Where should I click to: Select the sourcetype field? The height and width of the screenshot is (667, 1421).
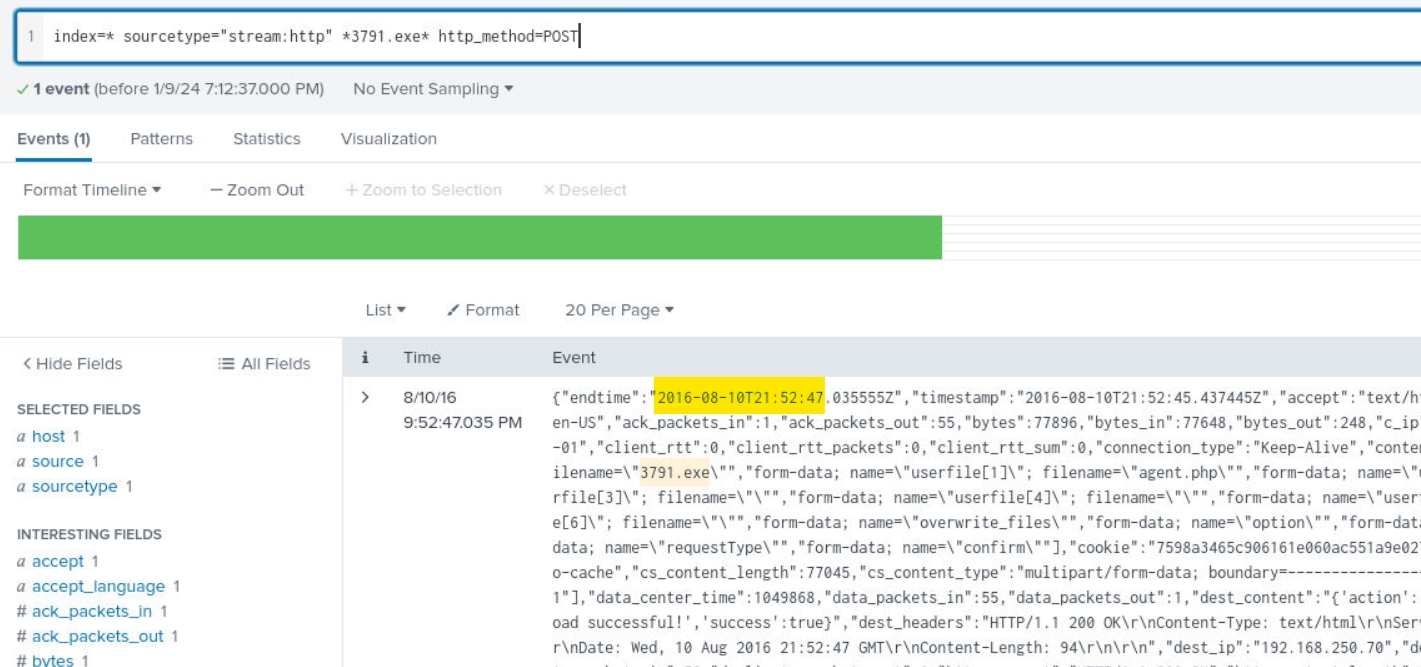tap(74, 486)
